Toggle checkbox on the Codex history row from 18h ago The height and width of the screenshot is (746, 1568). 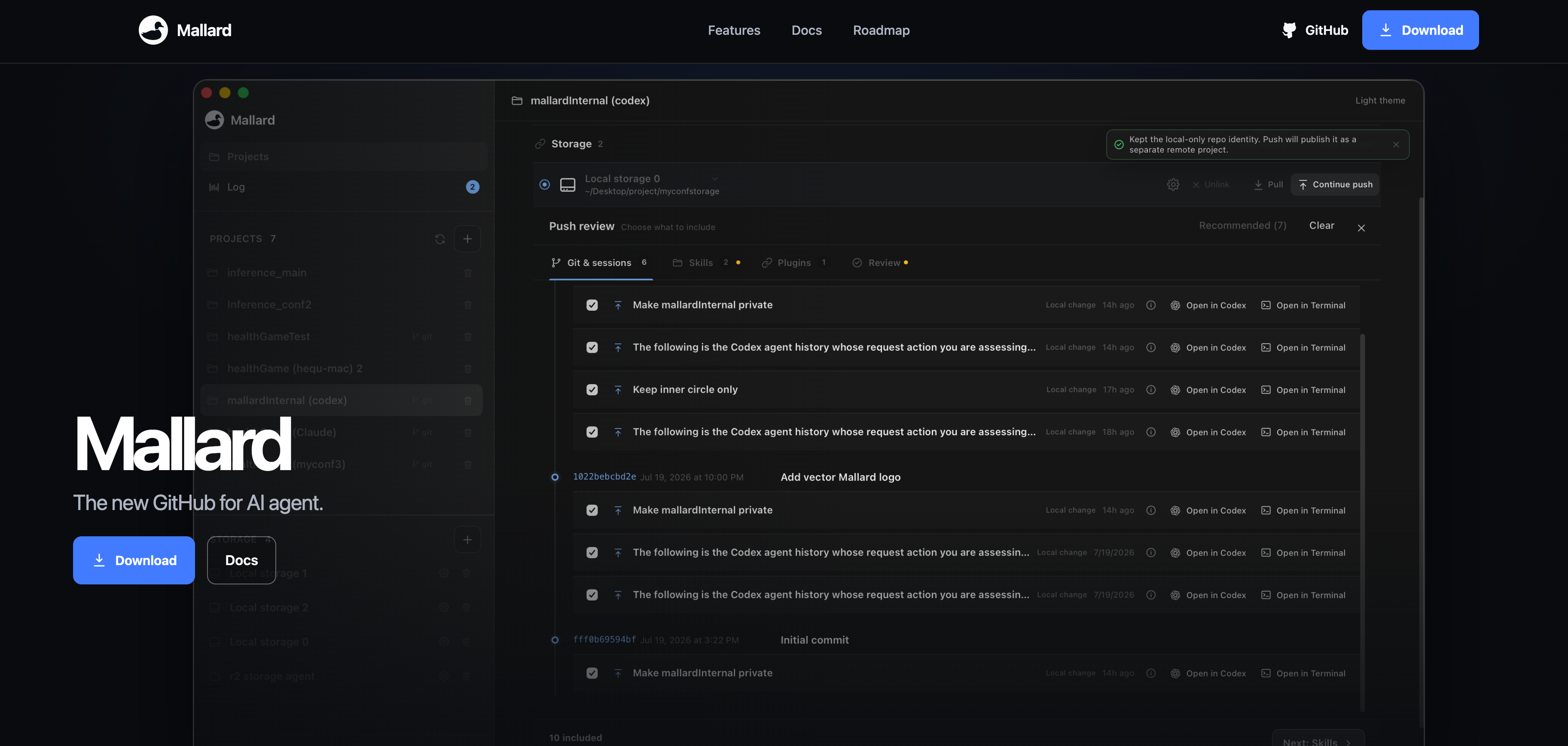tap(592, 432)
